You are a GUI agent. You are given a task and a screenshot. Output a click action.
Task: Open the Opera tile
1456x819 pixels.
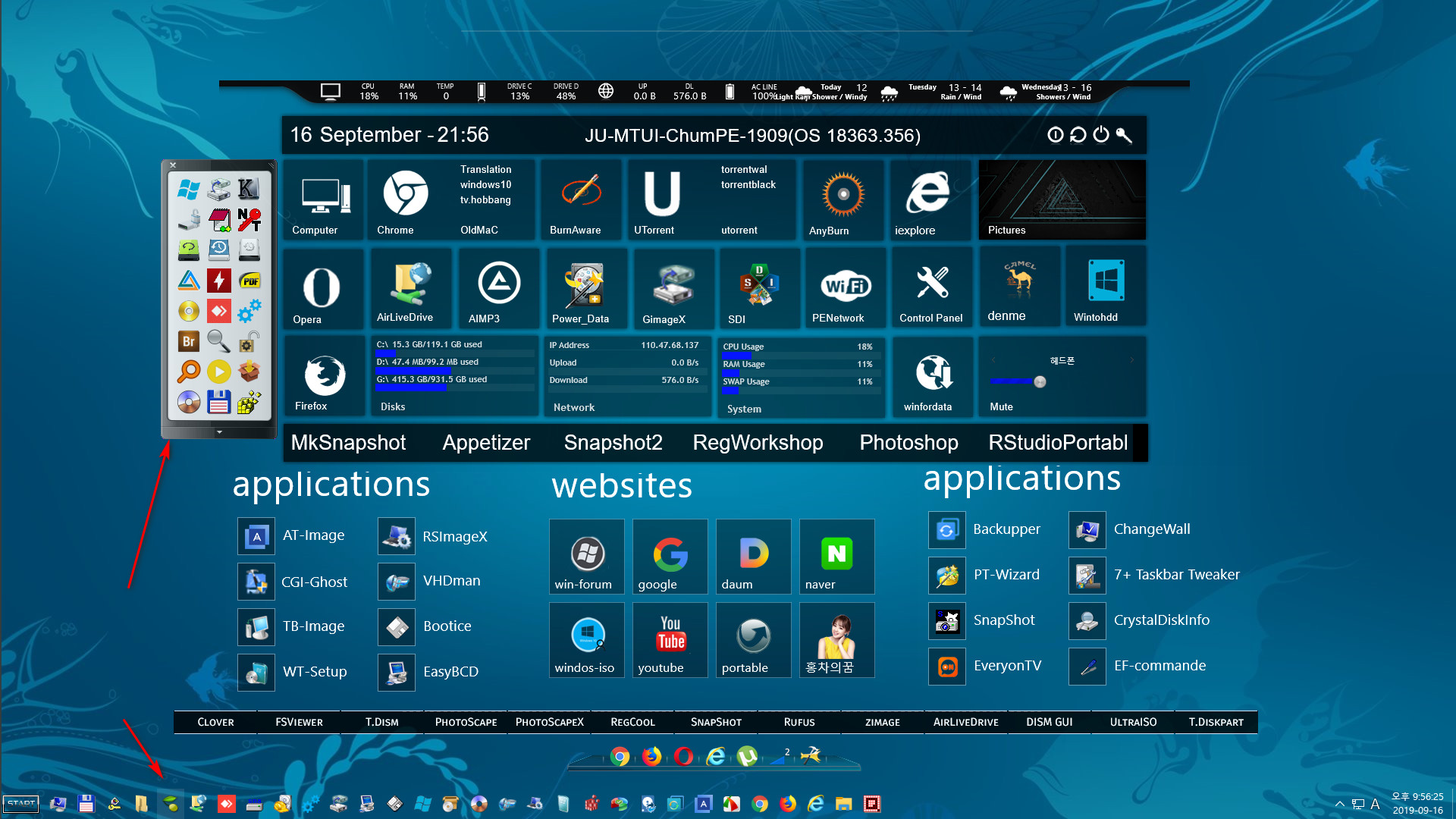(322, 289)
